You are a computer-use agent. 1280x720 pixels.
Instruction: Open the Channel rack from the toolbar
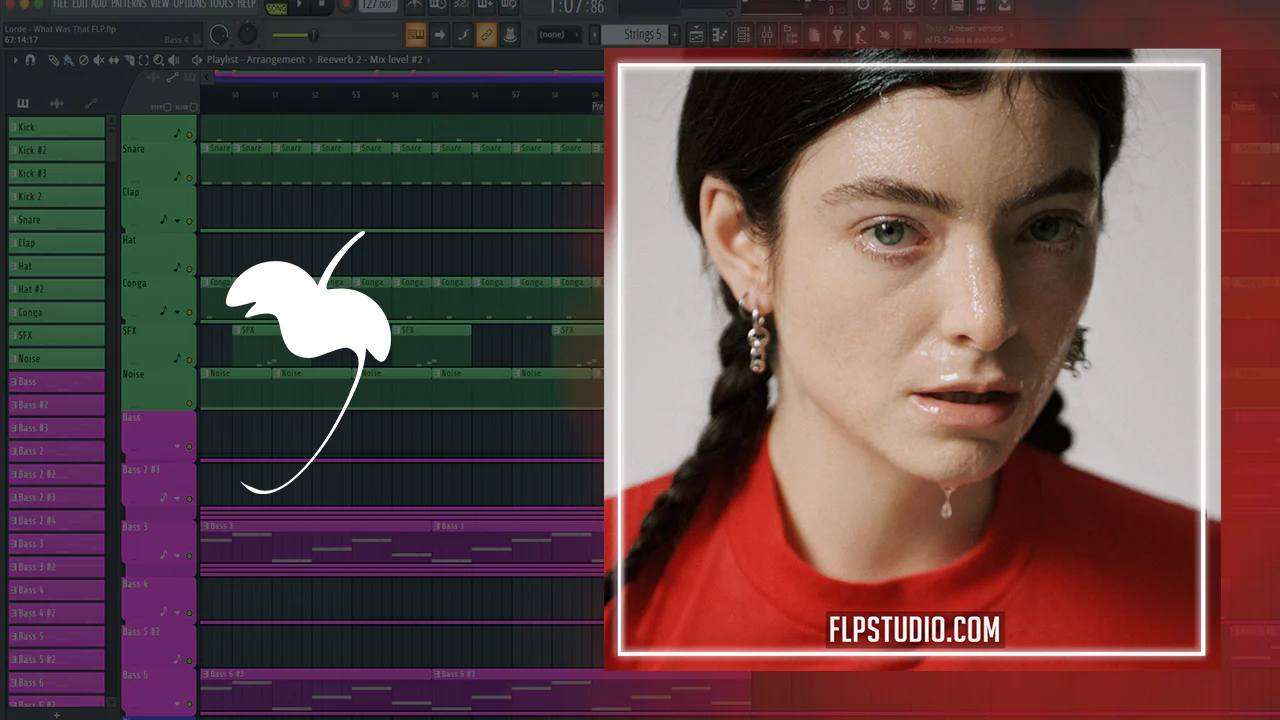click(x=743, y=35)
